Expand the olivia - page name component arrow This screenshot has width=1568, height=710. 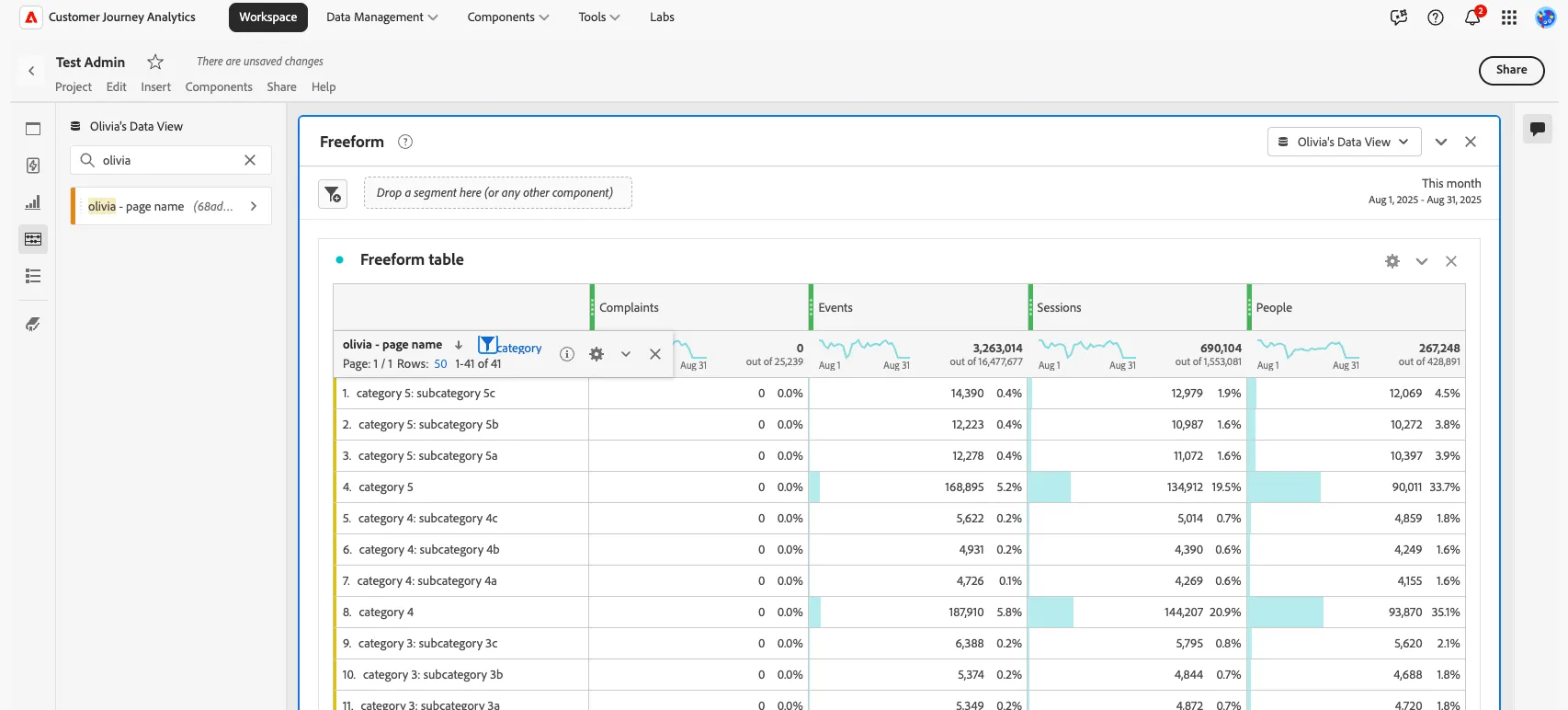(254, 206)
